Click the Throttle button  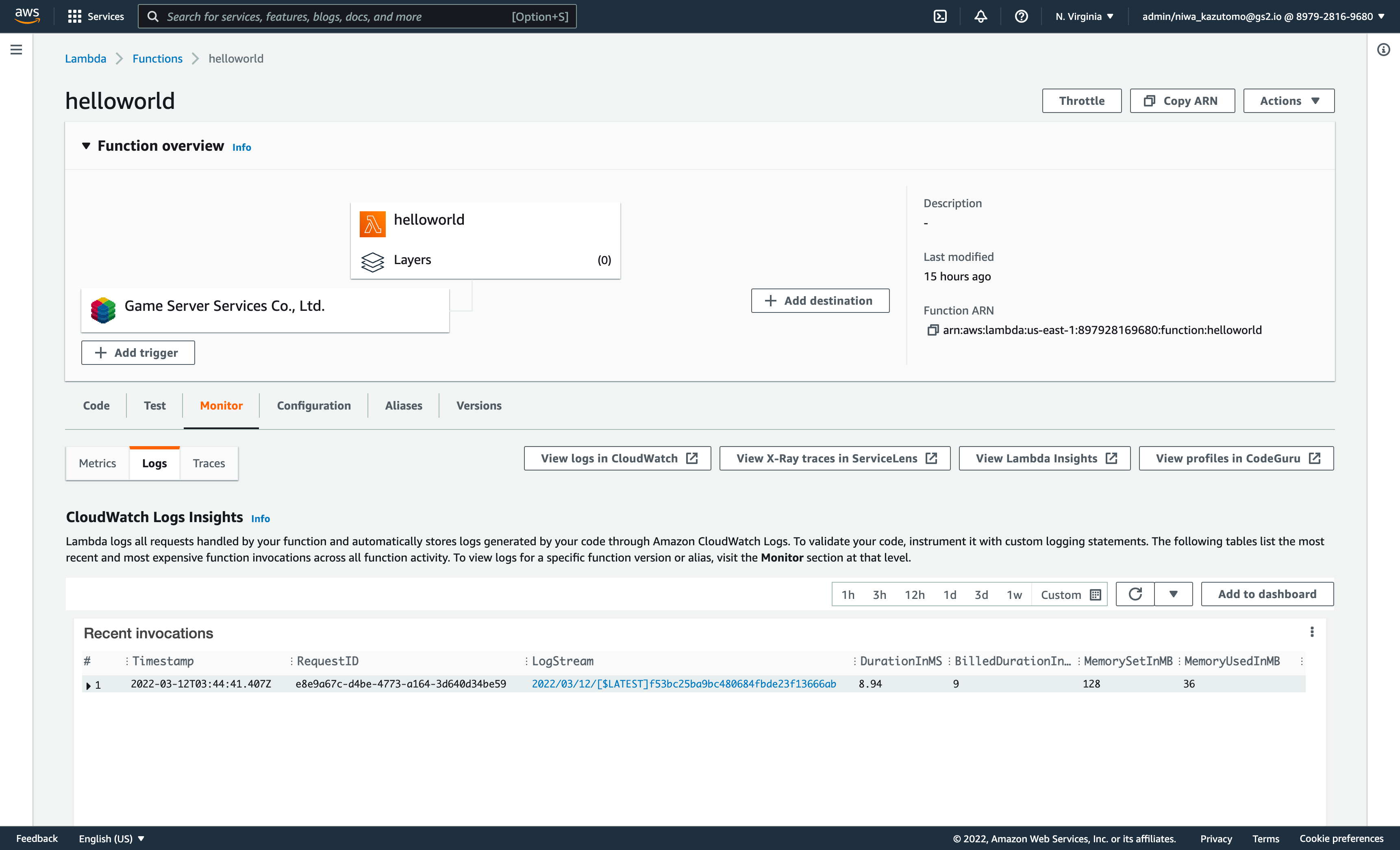point(1082,100)
